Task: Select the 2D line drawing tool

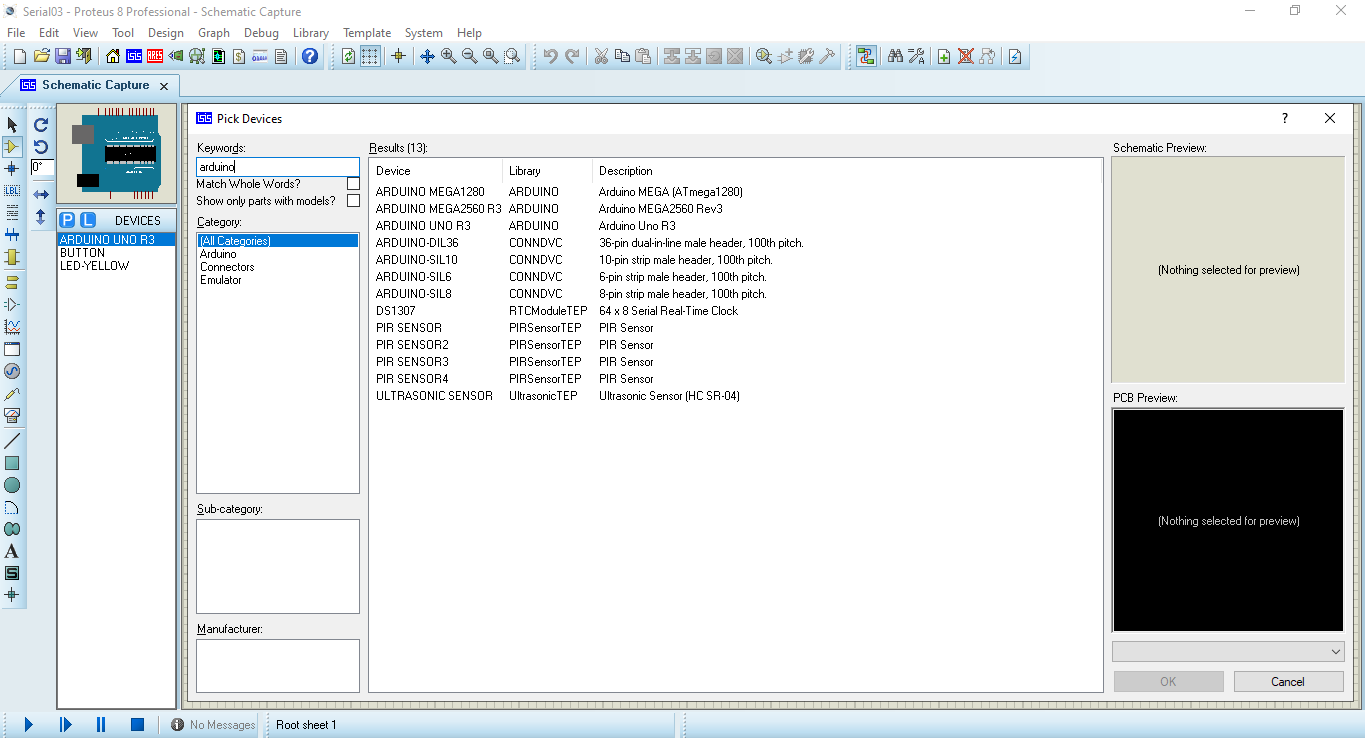Action: 12,441
